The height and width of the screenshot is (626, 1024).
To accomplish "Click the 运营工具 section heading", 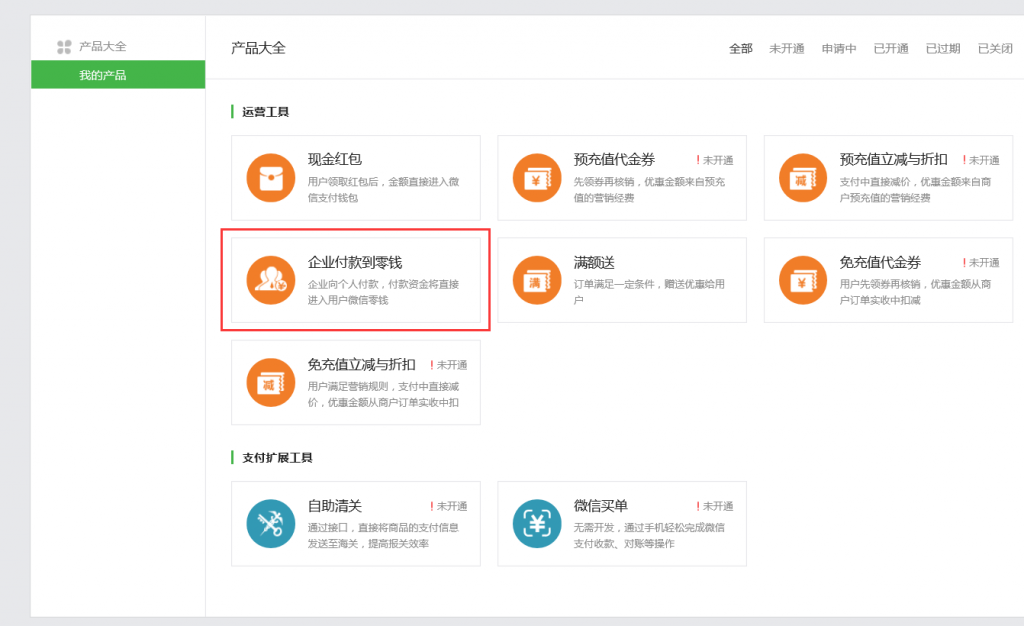I will (x=265, y=112).
